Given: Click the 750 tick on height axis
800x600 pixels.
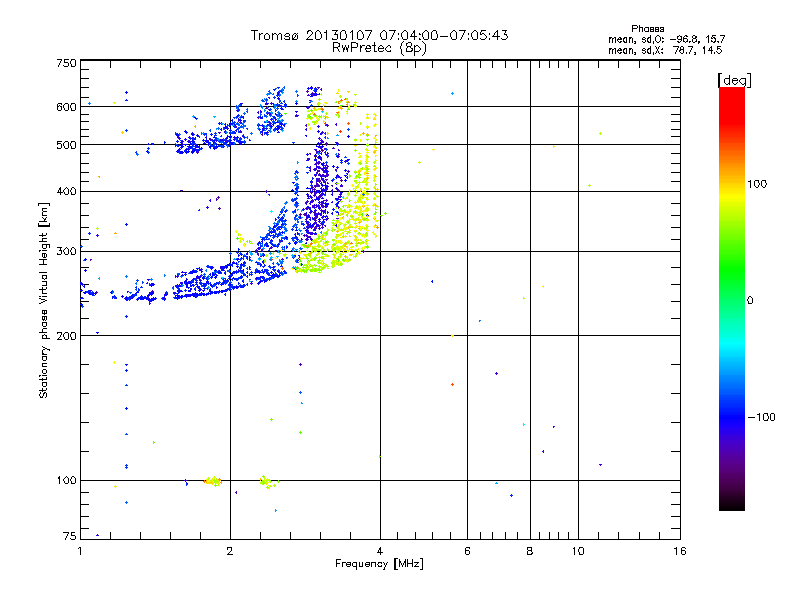Looking at the screenshot, I should (x=66, y=63).
